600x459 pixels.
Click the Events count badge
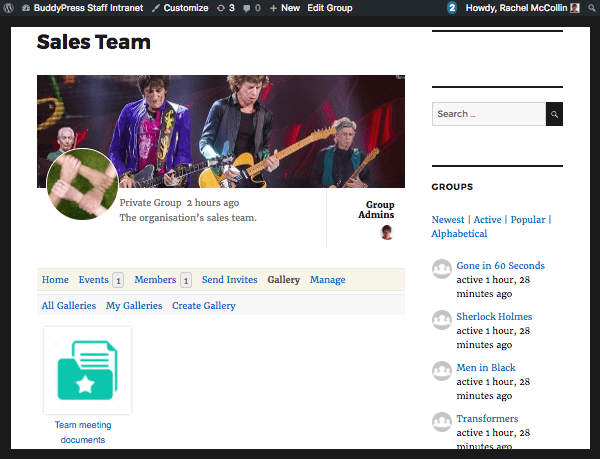118,280
